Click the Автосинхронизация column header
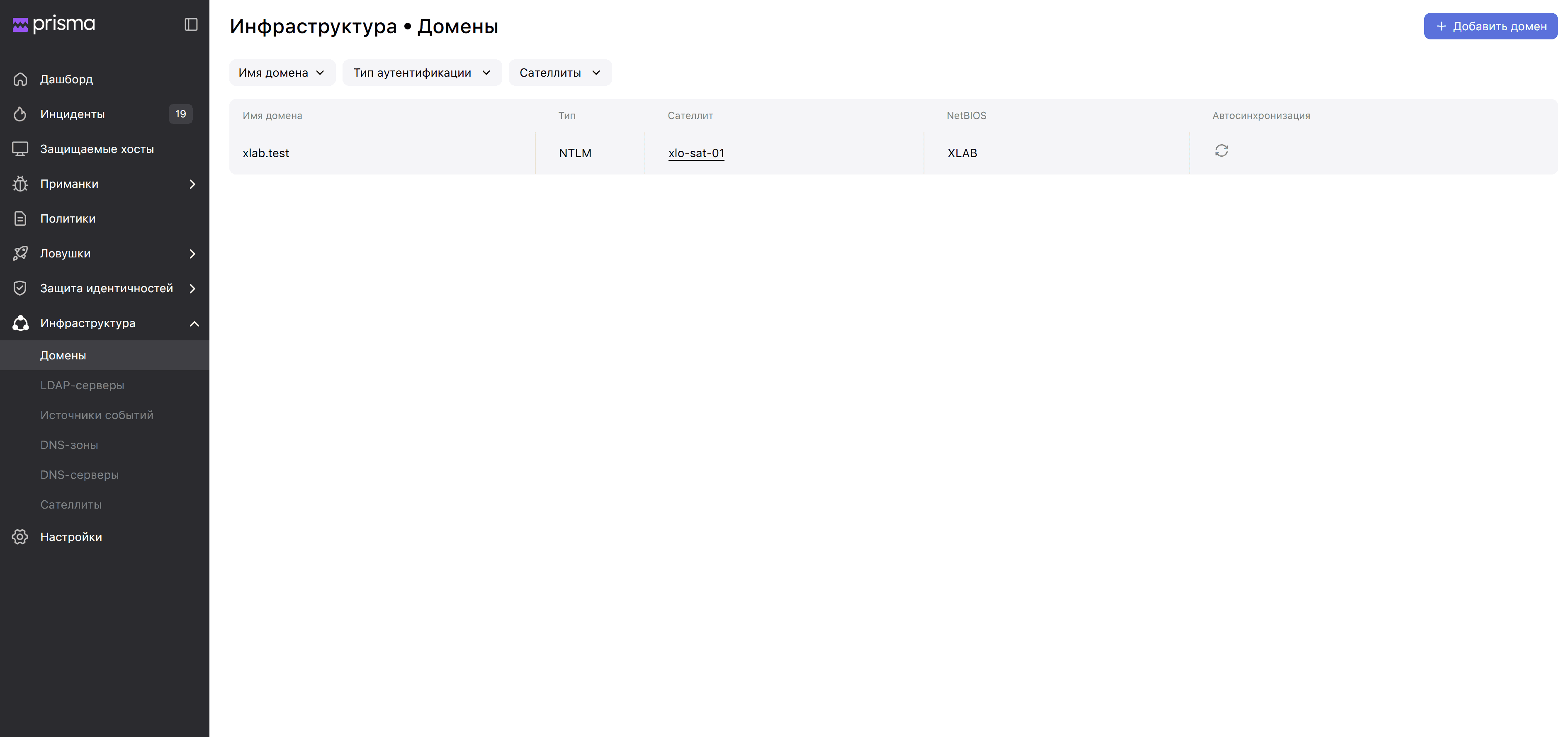The image size is (1568, 737). pos(1261,116)
